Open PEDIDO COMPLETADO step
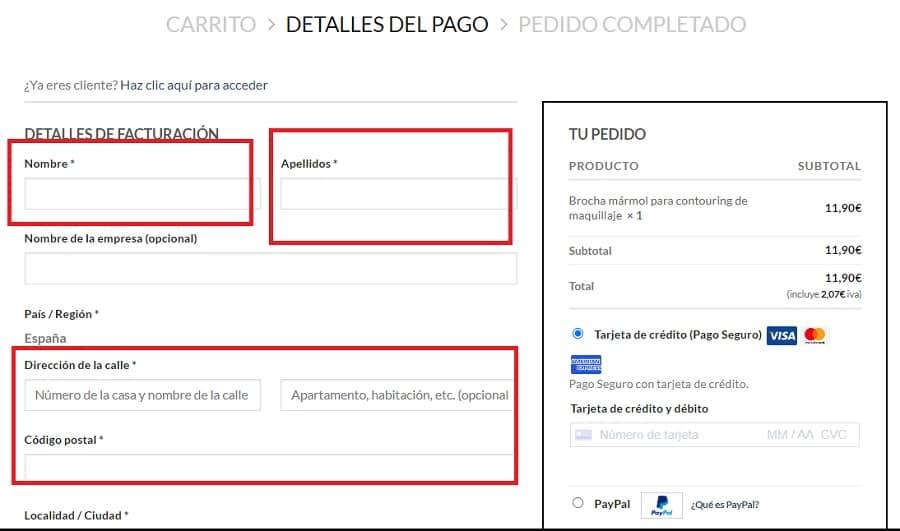This screenshot has width=900, height=531. [632, 24]
